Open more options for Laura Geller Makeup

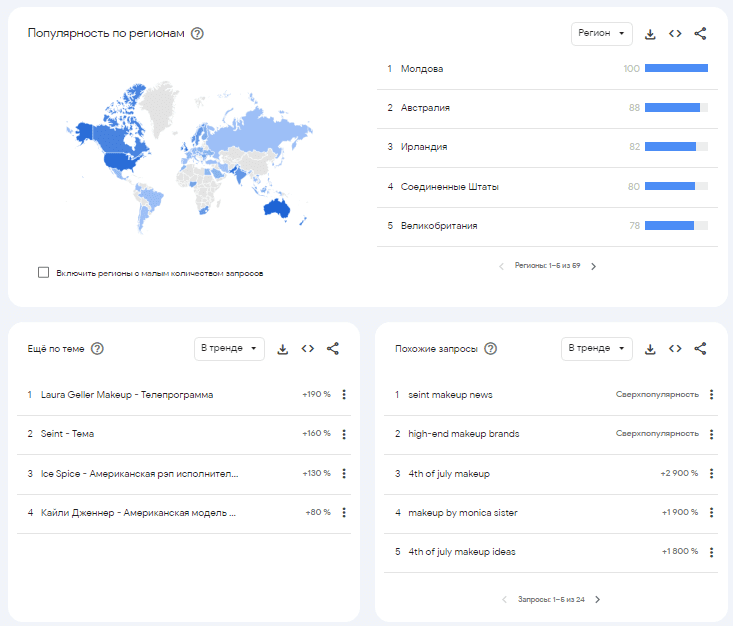pyautogui.click(x=344, y=395)
